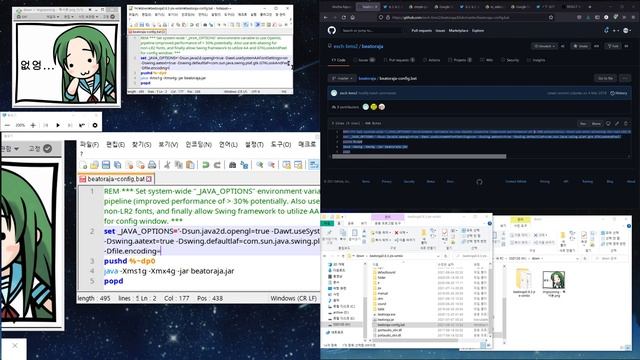The height and width of the screenshot is (360, 640).
Task: Click zoom out minus in magnifier toolbar
Action: click(7, 125)
